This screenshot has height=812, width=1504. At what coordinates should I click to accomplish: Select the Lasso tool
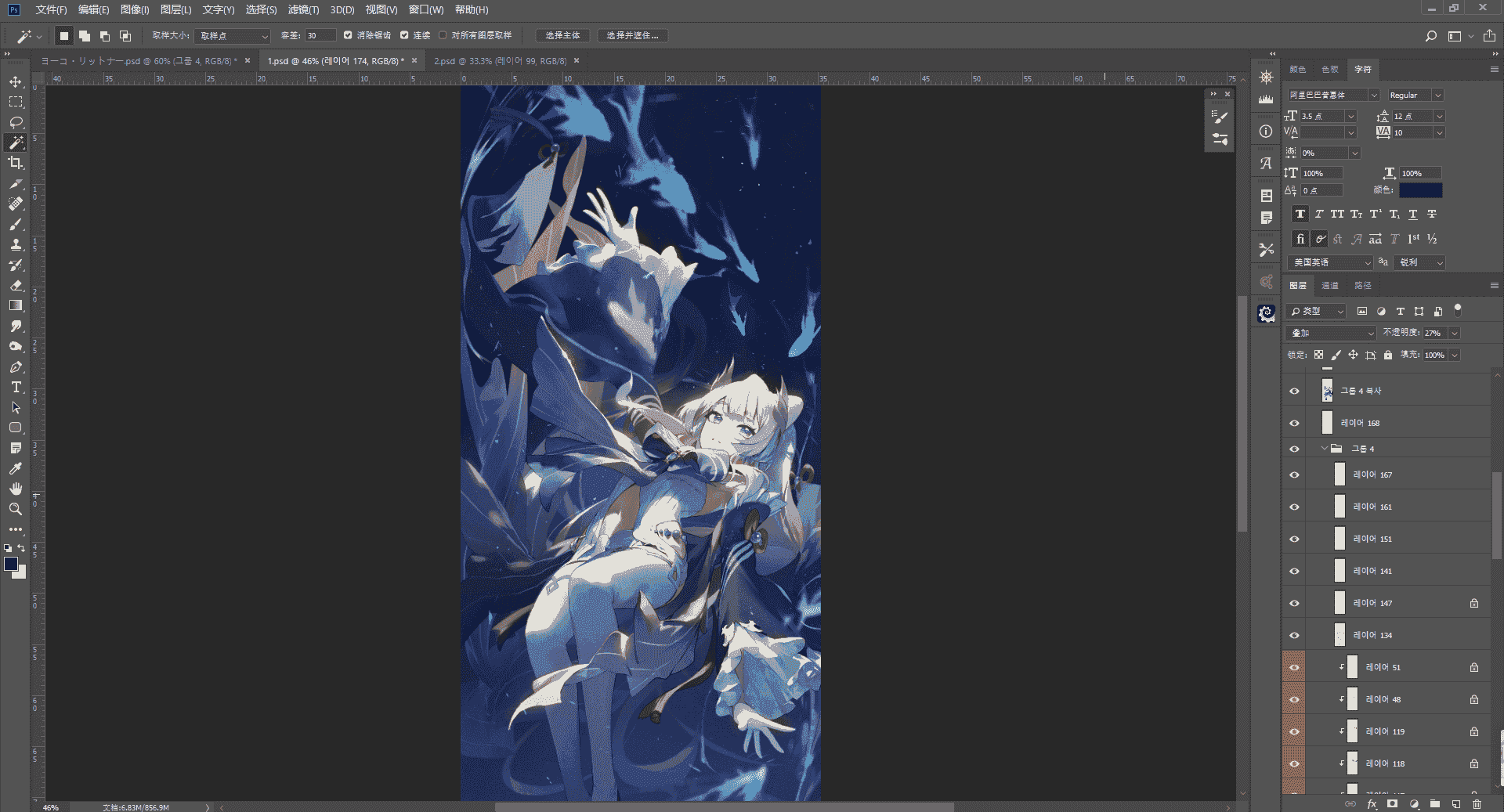[16, 122]
